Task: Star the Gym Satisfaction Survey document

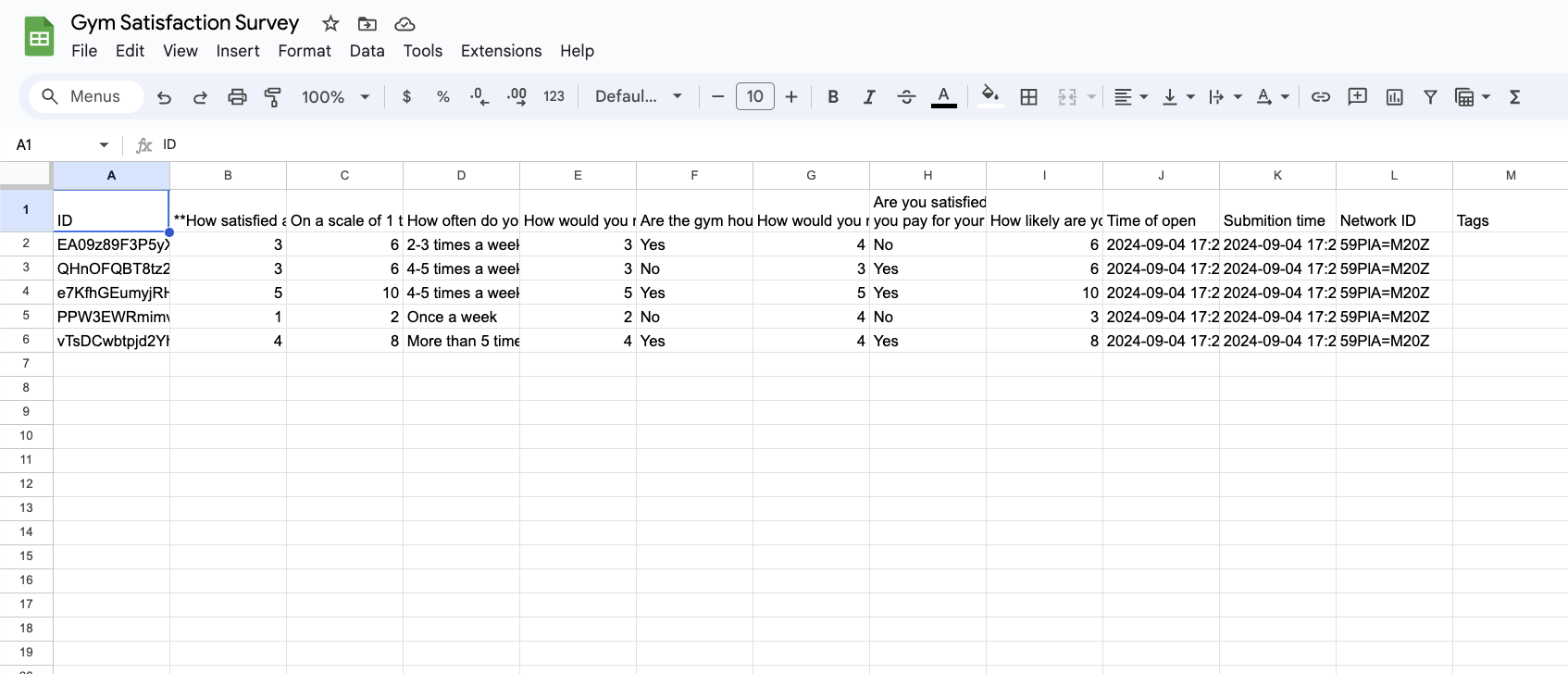Action: pos(330,23)
